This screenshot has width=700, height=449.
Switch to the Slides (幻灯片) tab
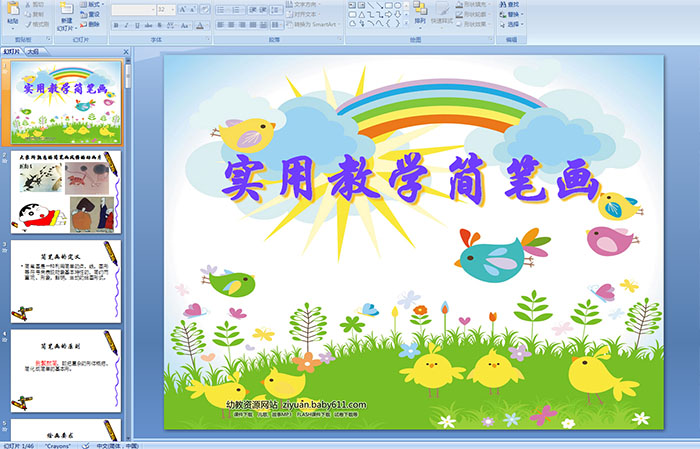point(11,52)
